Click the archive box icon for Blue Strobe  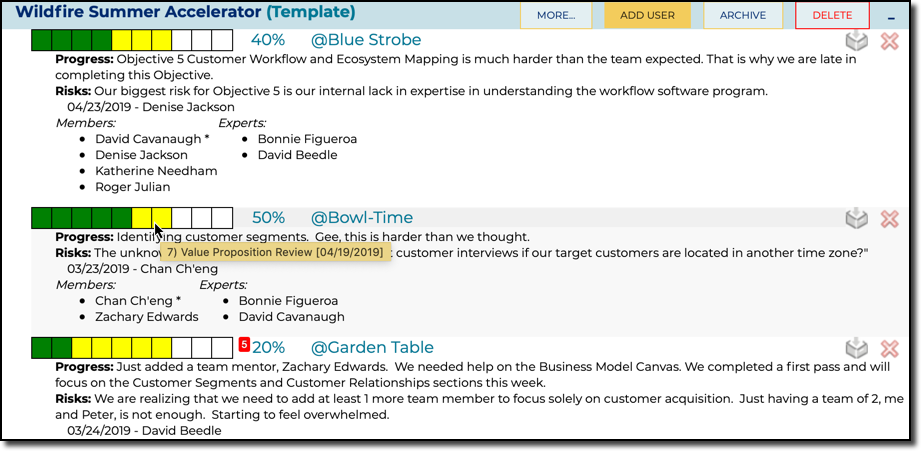(856, 41)
